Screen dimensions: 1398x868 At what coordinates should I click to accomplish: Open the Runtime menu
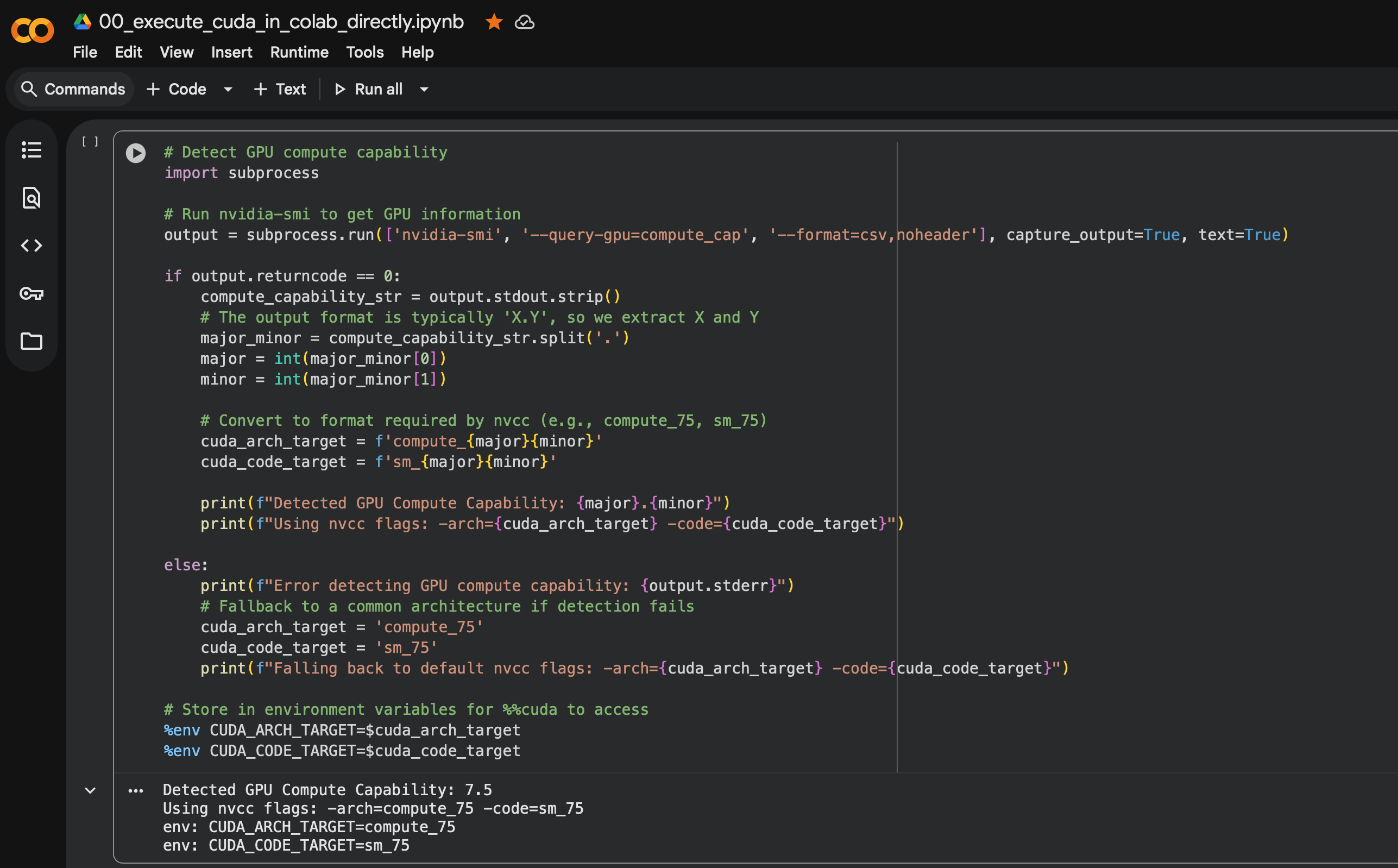pyautogui.click(x=299, y=52)
